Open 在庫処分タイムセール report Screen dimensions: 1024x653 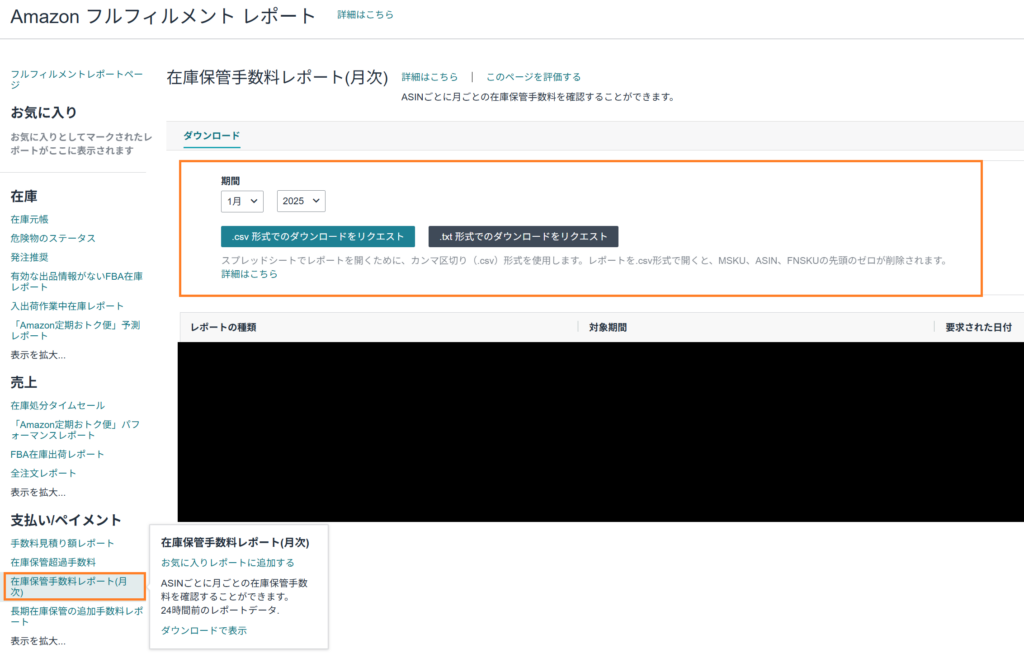[x=57, y=406]
